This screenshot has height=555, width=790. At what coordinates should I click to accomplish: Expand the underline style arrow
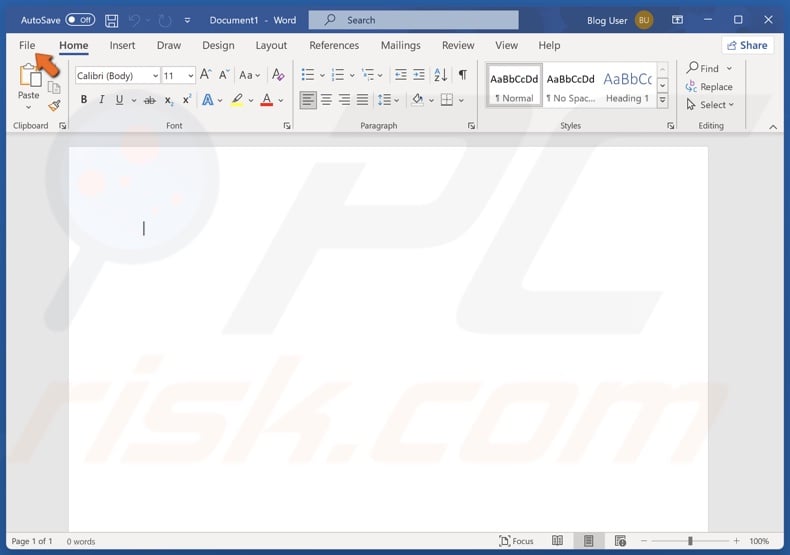coord(134,100)
